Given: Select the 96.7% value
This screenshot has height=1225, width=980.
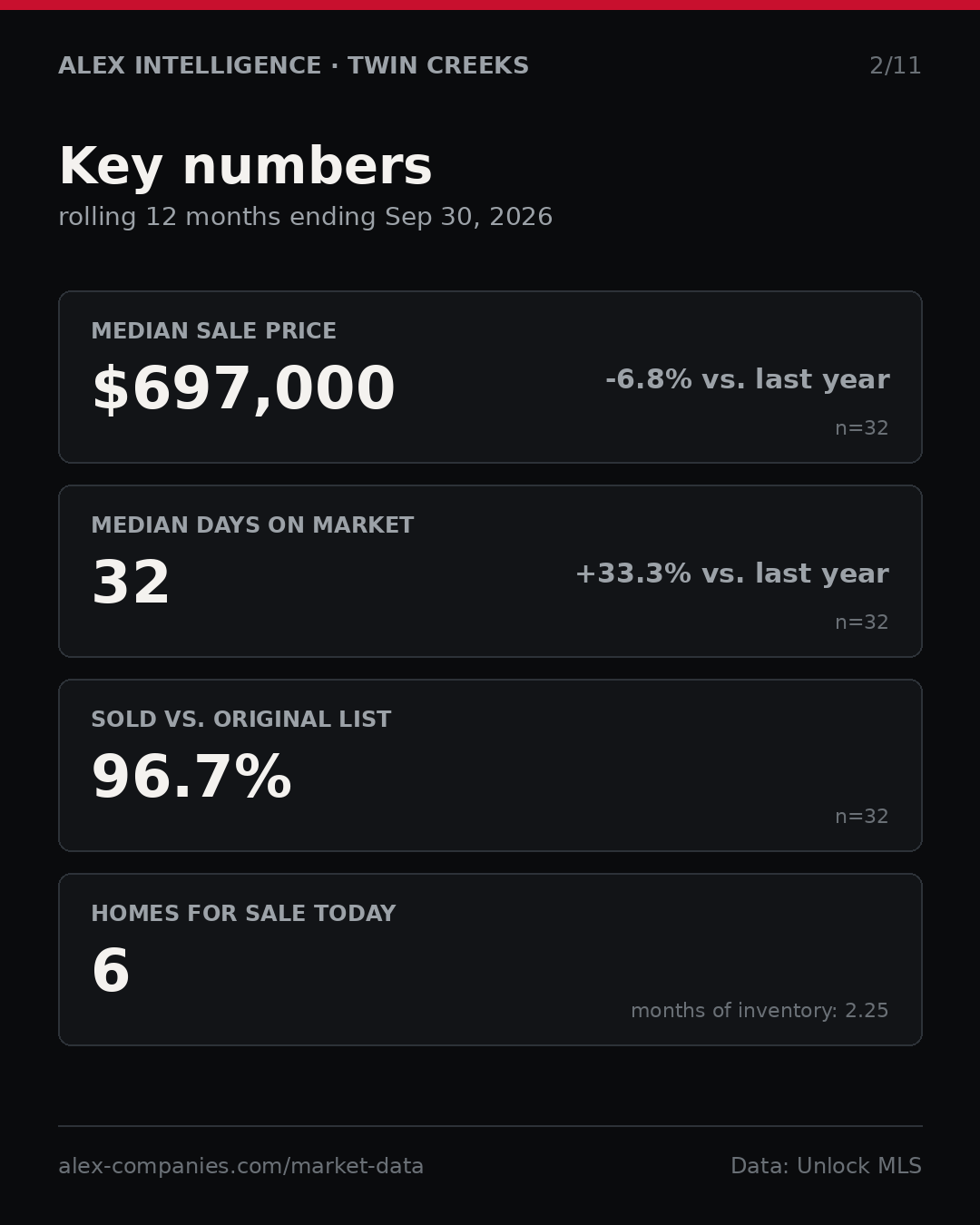Looking at the screenshot, I should click(x=191, y=778).
